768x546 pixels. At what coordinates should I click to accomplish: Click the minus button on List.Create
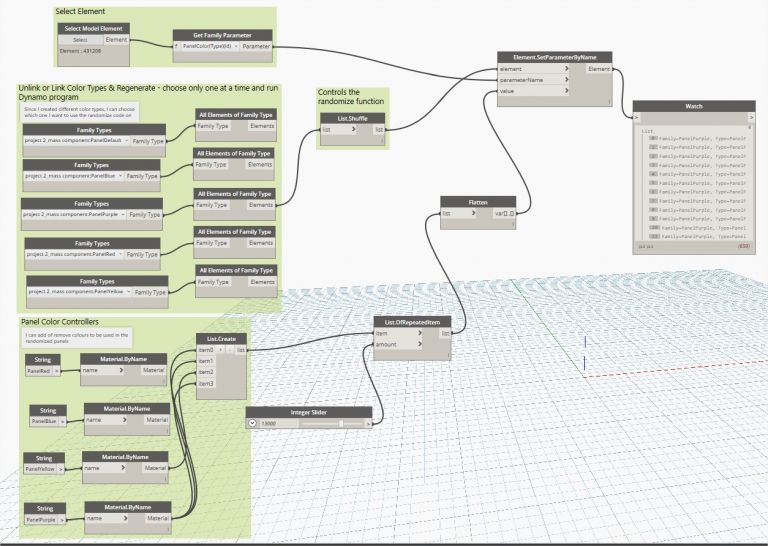click(x=228, y=350)
